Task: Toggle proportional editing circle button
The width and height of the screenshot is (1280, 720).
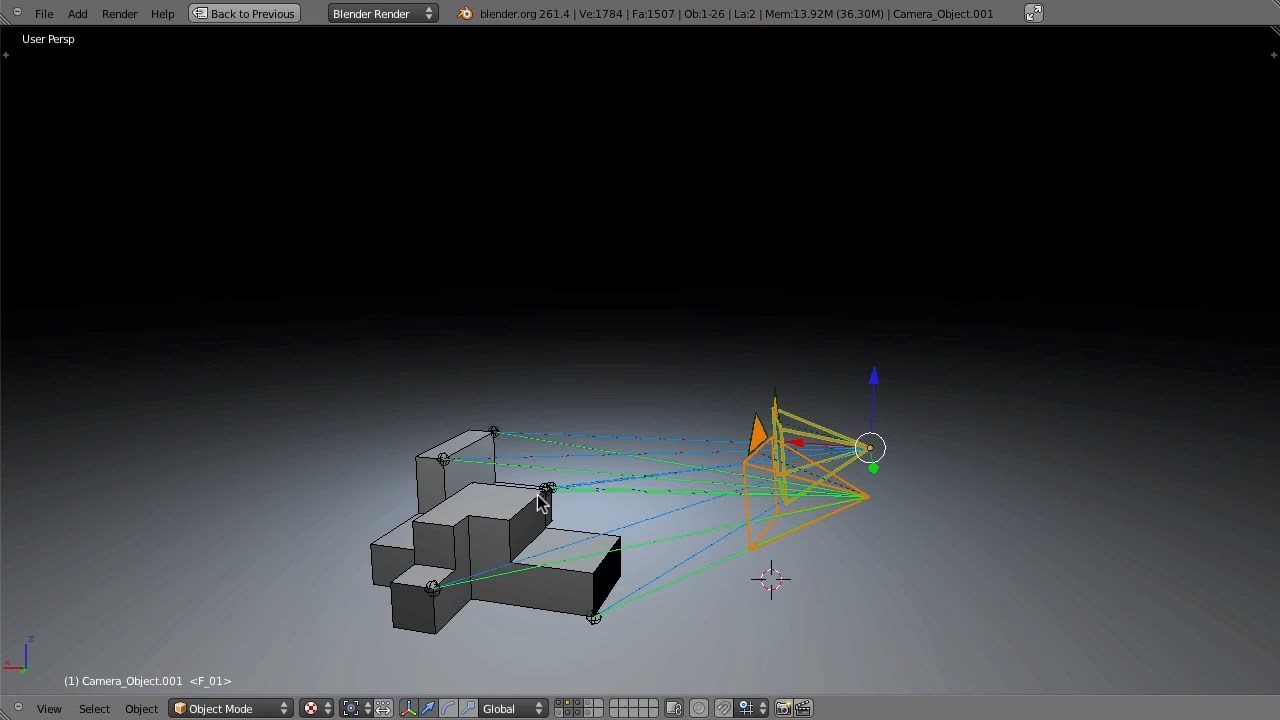Action: click(x=699, y=708)
